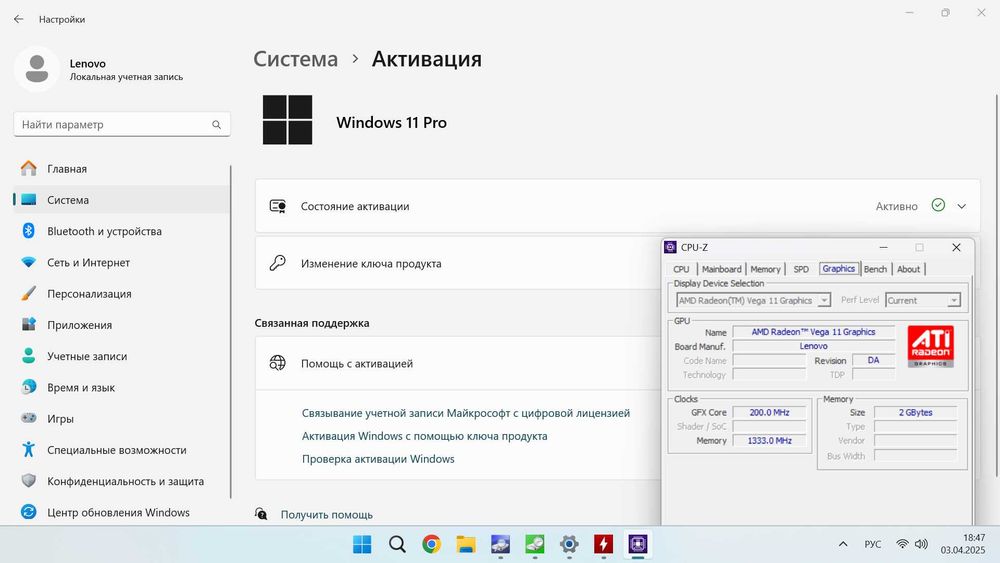Open File Explorer from taskbar
The height and width of the screenshot is (563, 1000).
[x=466, y=544]
